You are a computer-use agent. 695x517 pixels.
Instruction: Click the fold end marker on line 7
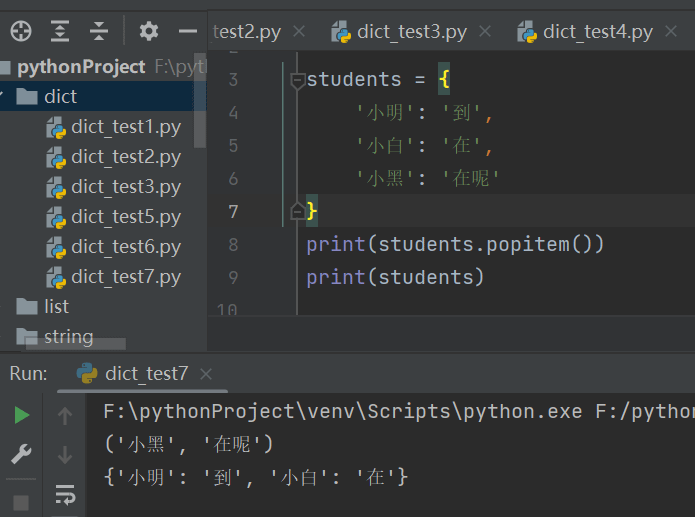coord(297,211)
